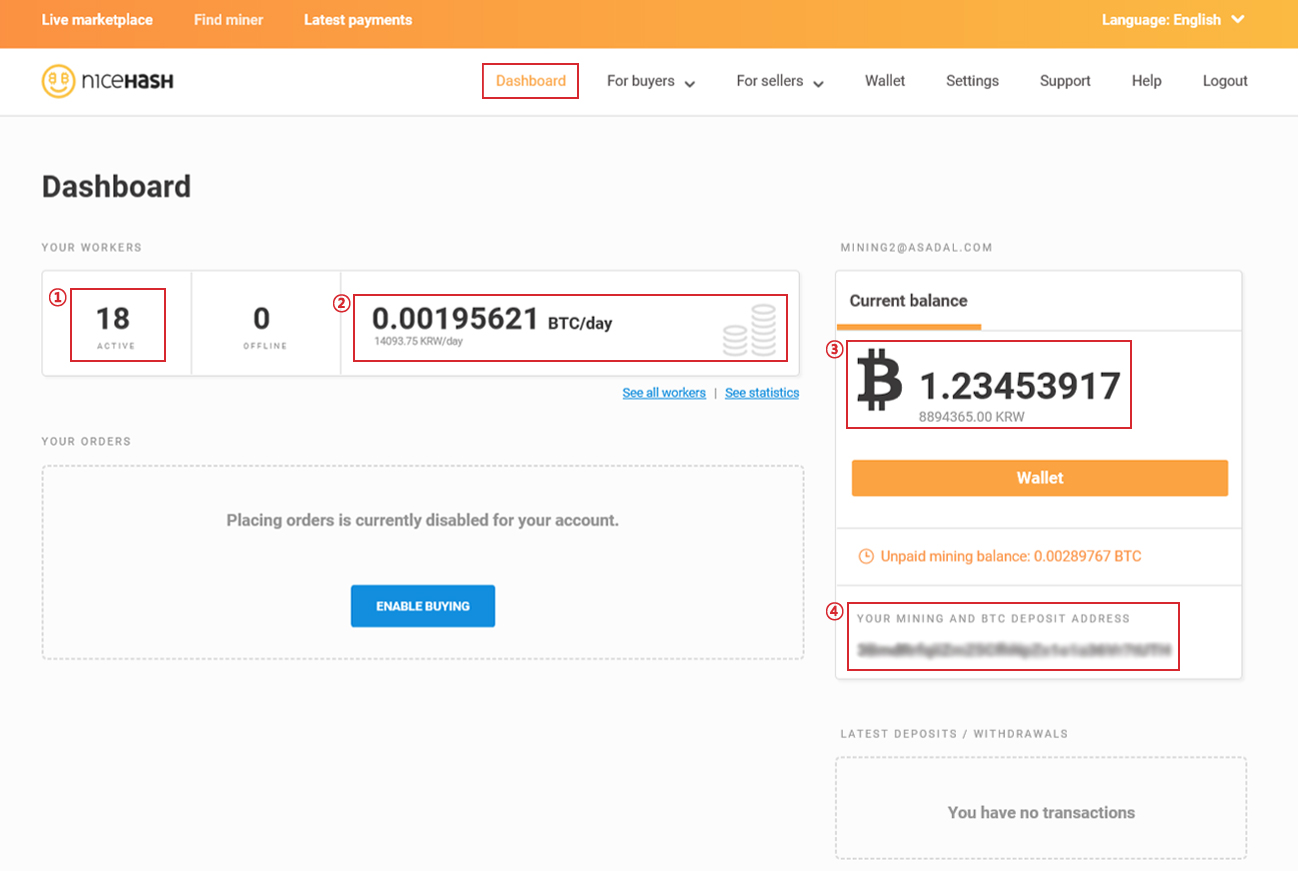Go to Find miner
Image resolution: width=1299 pixels, height=871 pixels.
tap(228, 20)
